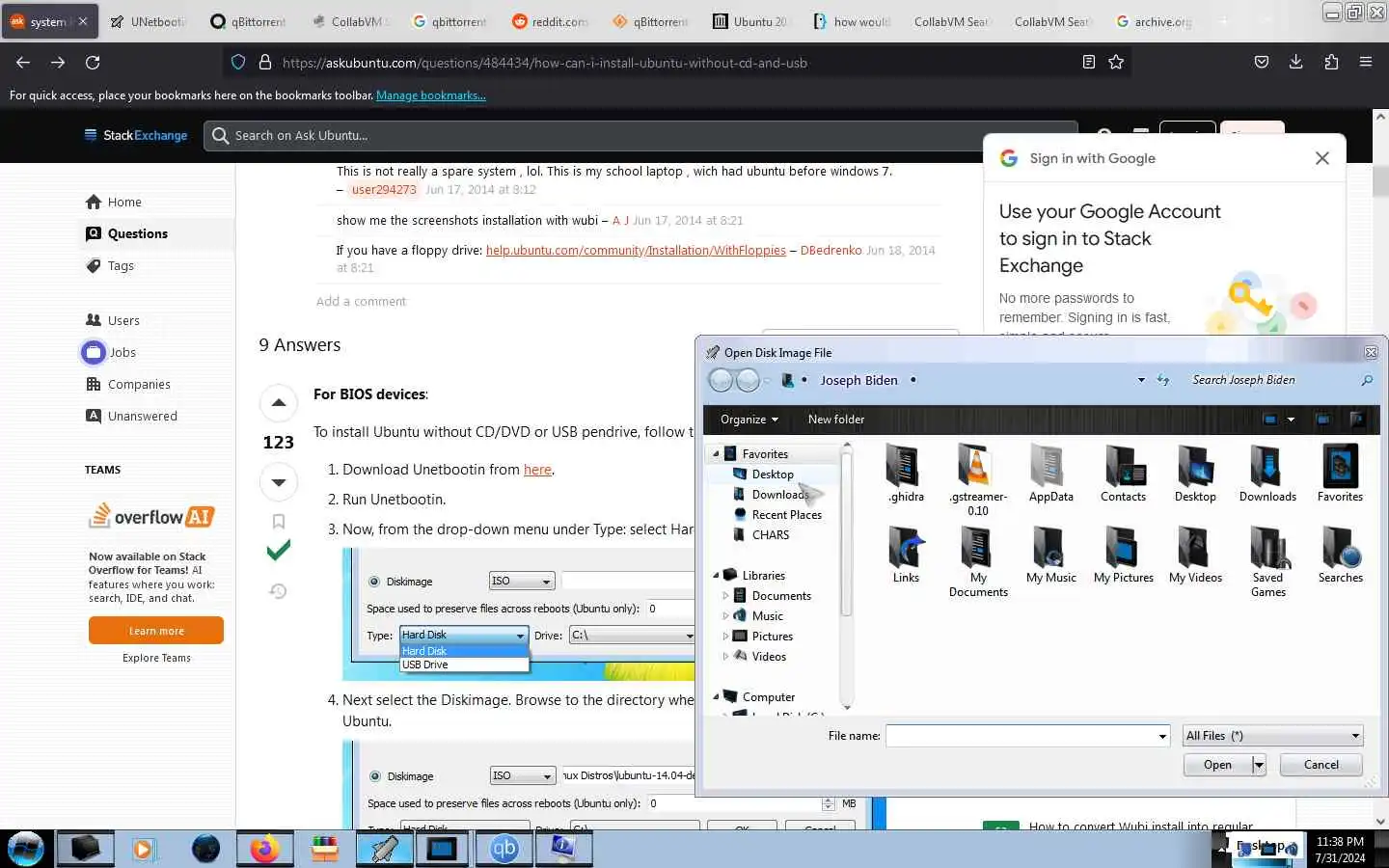The width and height of the screenshot is (1389, 868).
Task: Switch to the reddit.com tab
Action: pyautogui.click(x=551, y=21)
